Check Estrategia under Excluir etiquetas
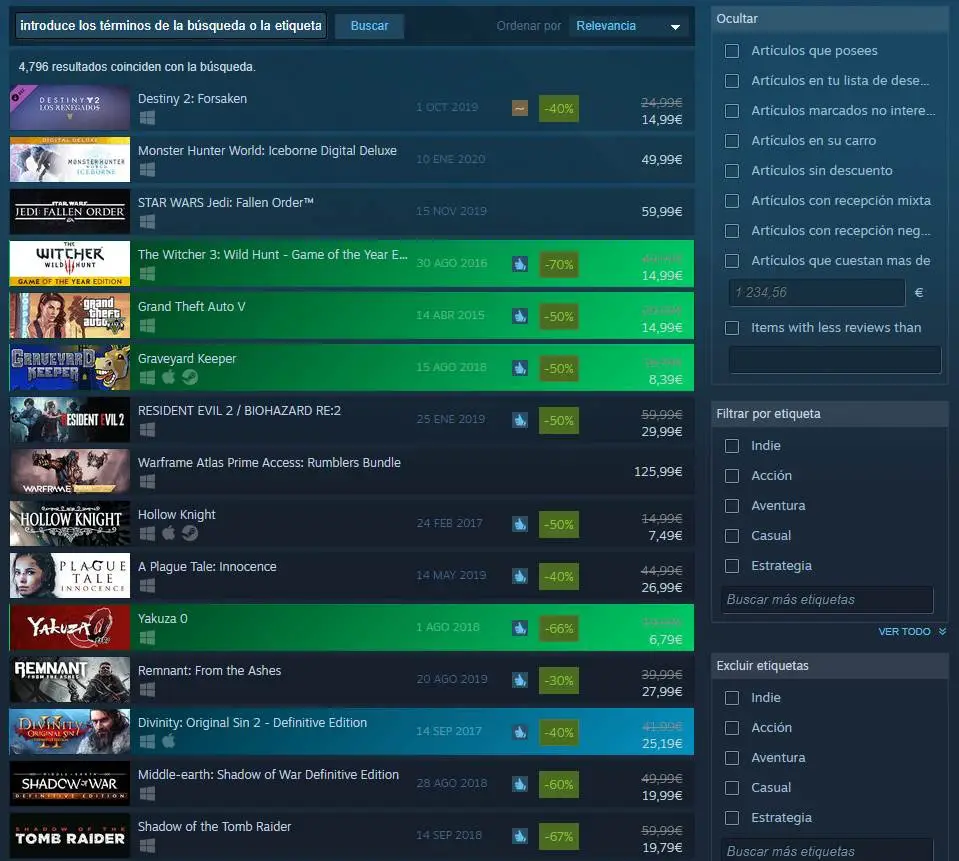The image size is (959, 861). point(731,818)
